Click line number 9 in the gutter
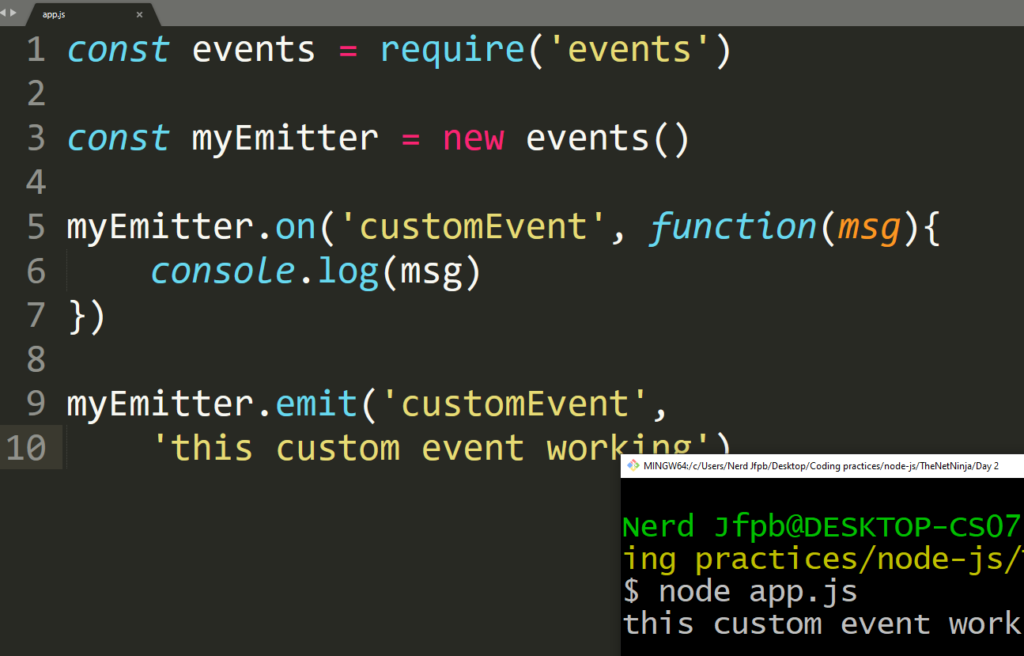This screenshot has width=1024, height=656. coord(37,403)
